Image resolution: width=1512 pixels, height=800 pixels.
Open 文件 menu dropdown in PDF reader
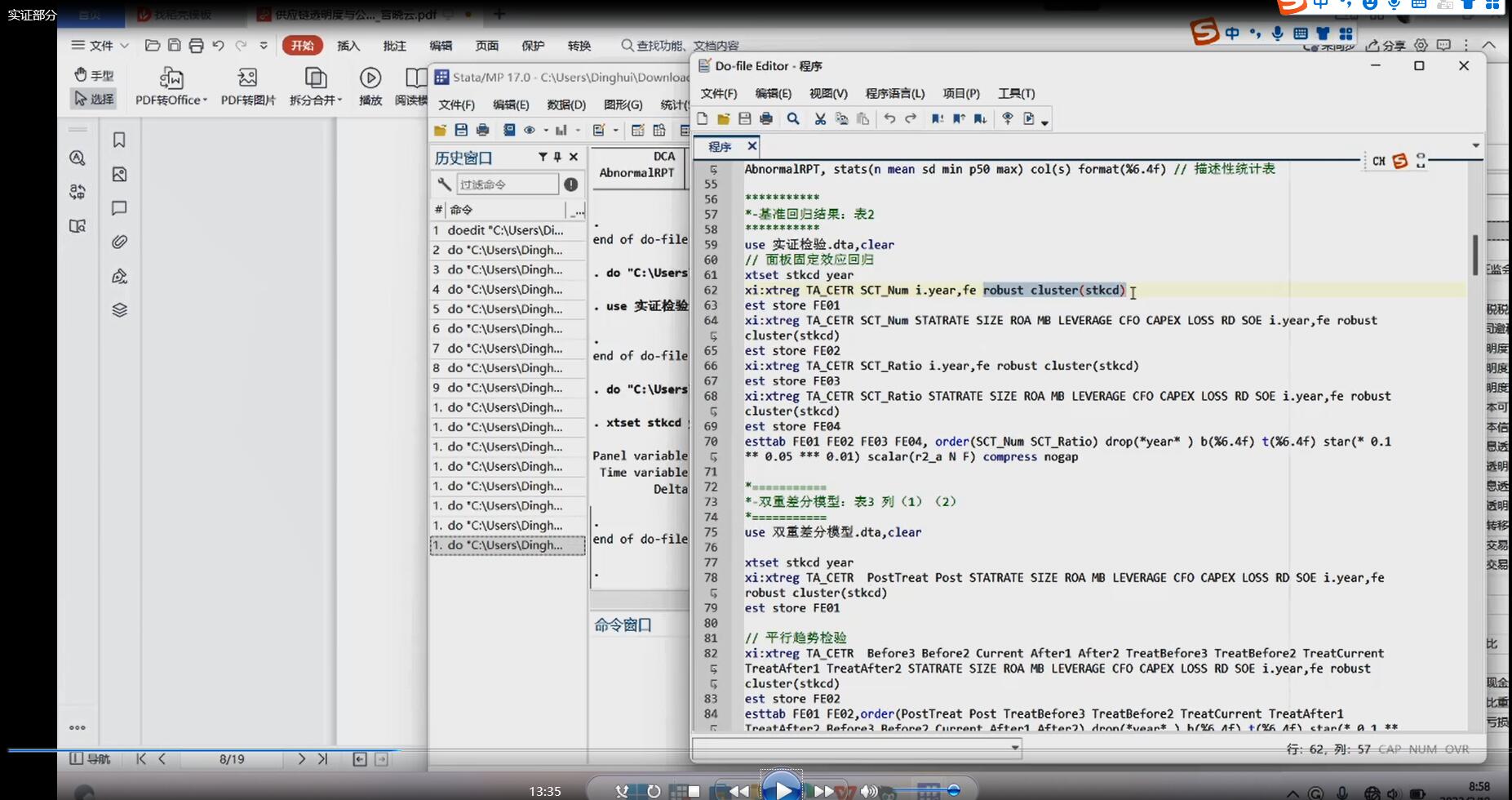coord(100,46)
